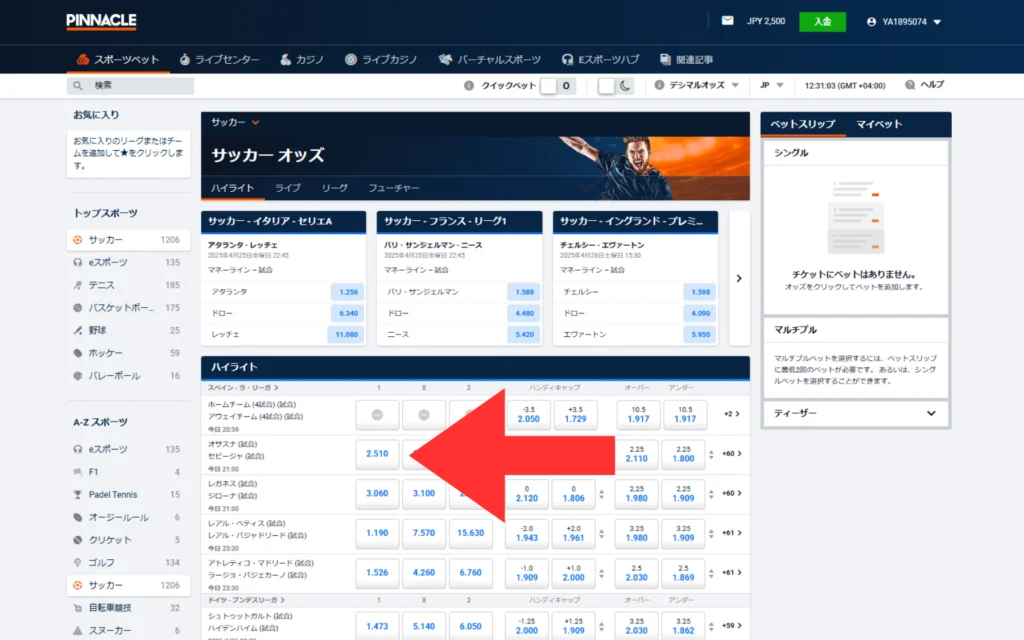Open ドイツ - ブンデスリーガ league link

point(246,600)
